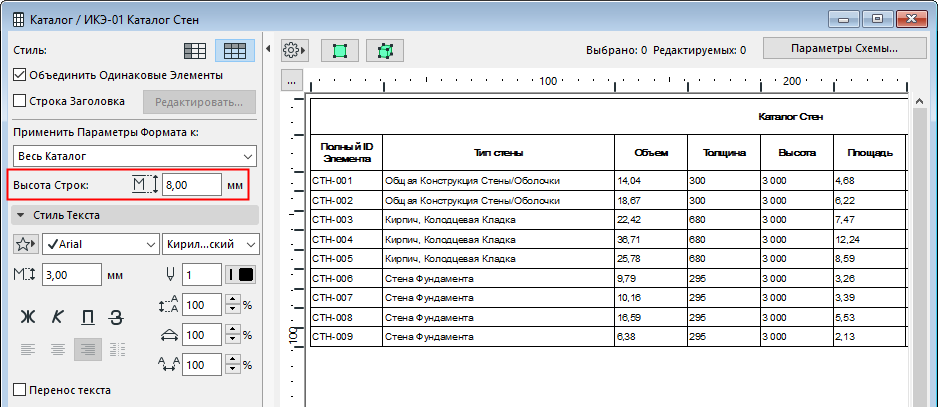Select volume cell 22,42
The height and width of the screenshot is (407, 938).
(651, 220)
